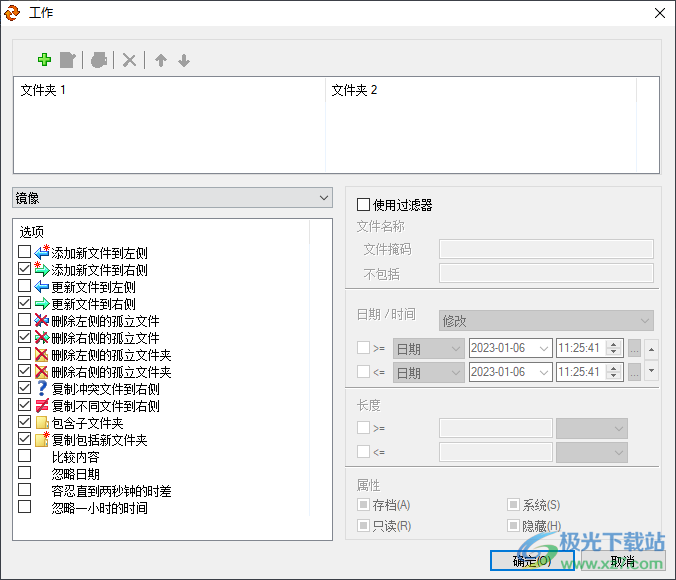
Task: Uncheck 复制冲突文件到右侧 checkbox
Action: click(x=25, y=388)
